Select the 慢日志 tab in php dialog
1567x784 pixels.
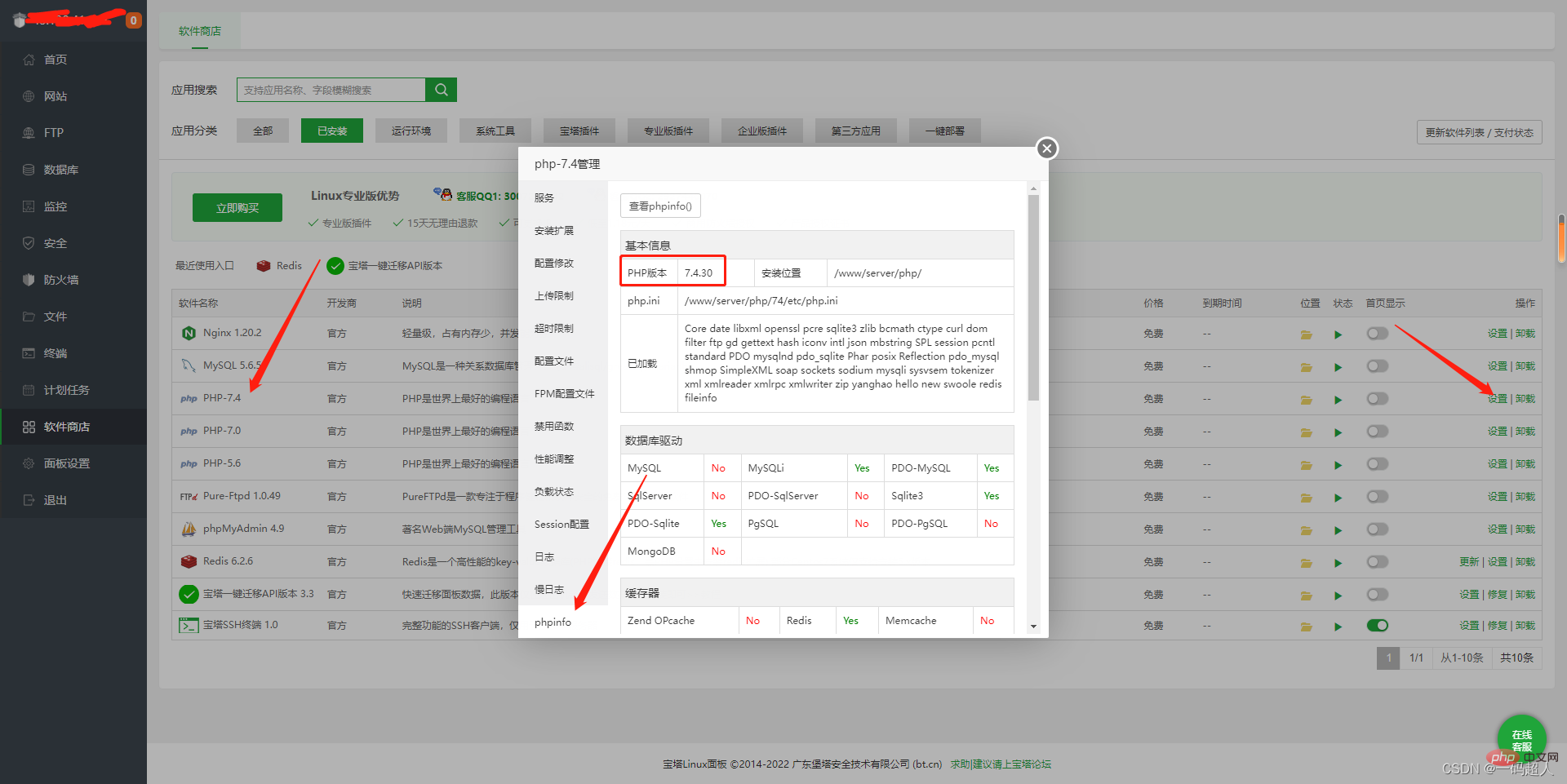[x=563, y=589]
